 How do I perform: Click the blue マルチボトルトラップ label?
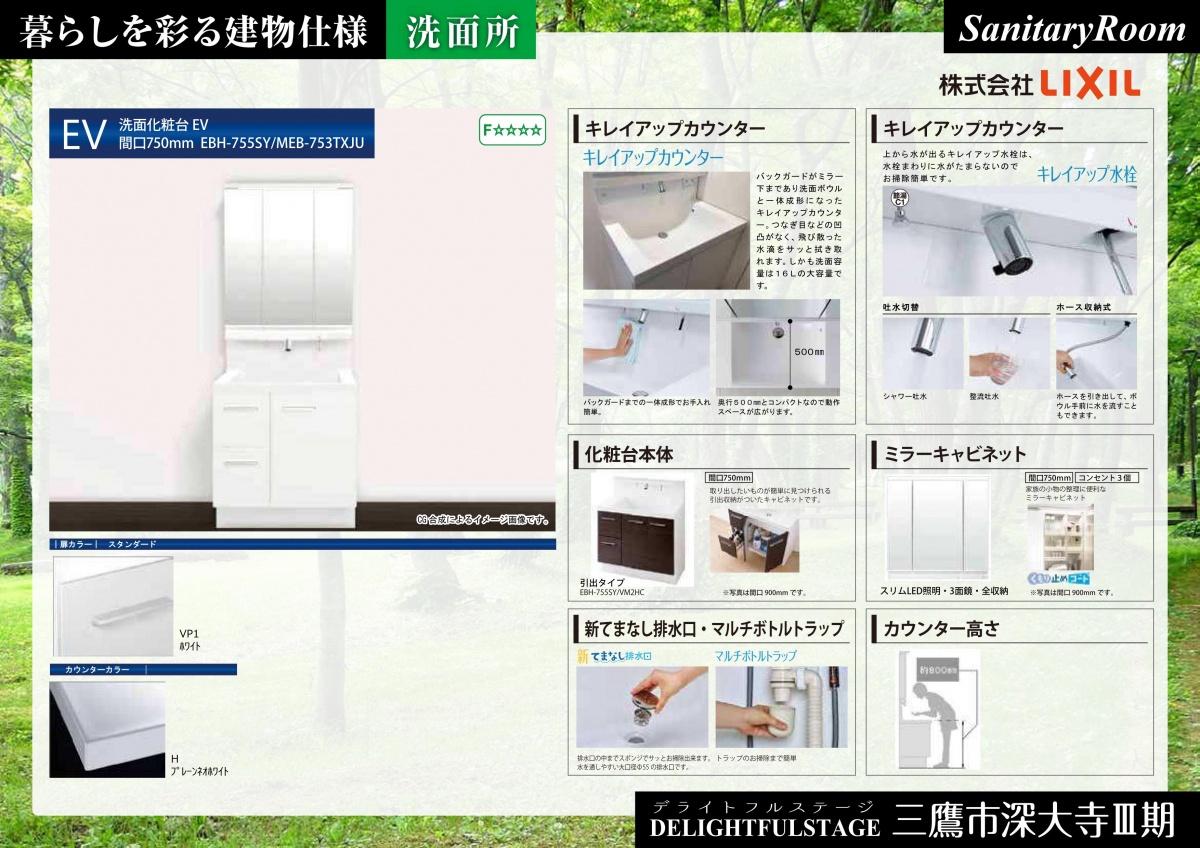pos(755,657)
